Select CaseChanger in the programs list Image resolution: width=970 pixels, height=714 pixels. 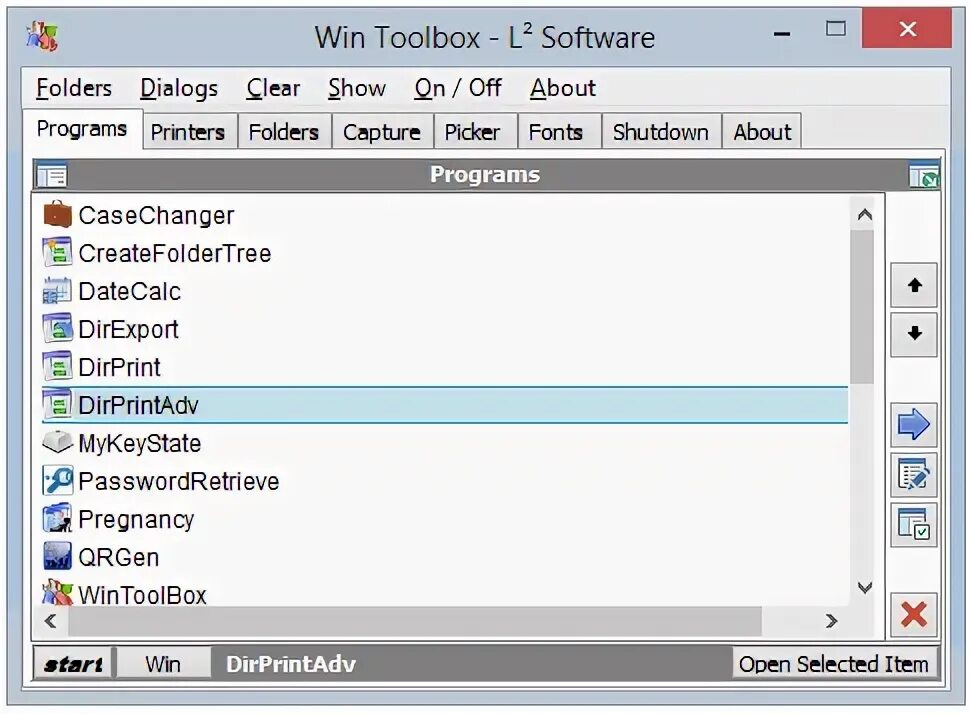pyautogui.click(x=444, y=215)
